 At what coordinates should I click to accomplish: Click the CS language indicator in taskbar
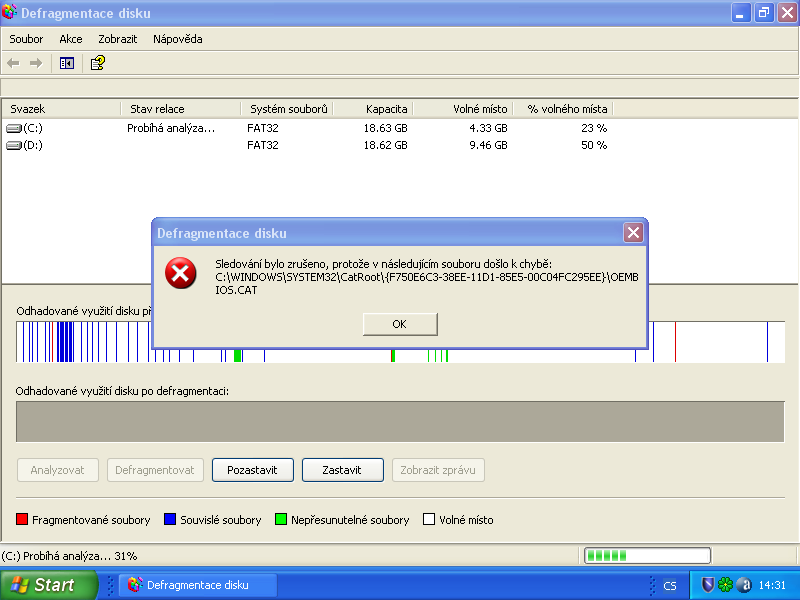(670, 585)
